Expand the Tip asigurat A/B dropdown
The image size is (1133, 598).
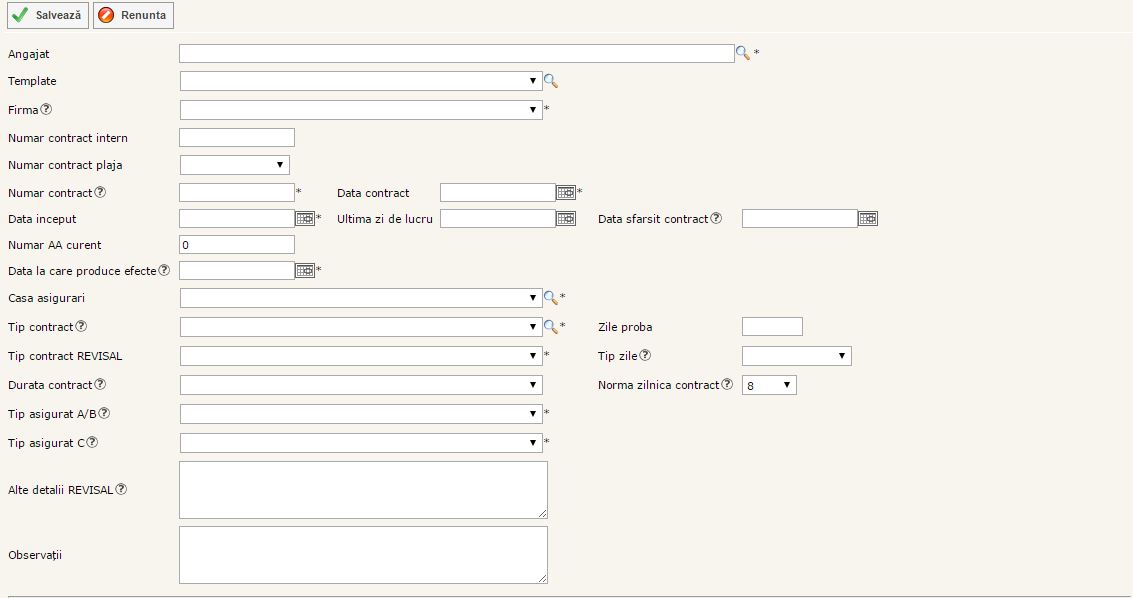(x=361, y=414)
